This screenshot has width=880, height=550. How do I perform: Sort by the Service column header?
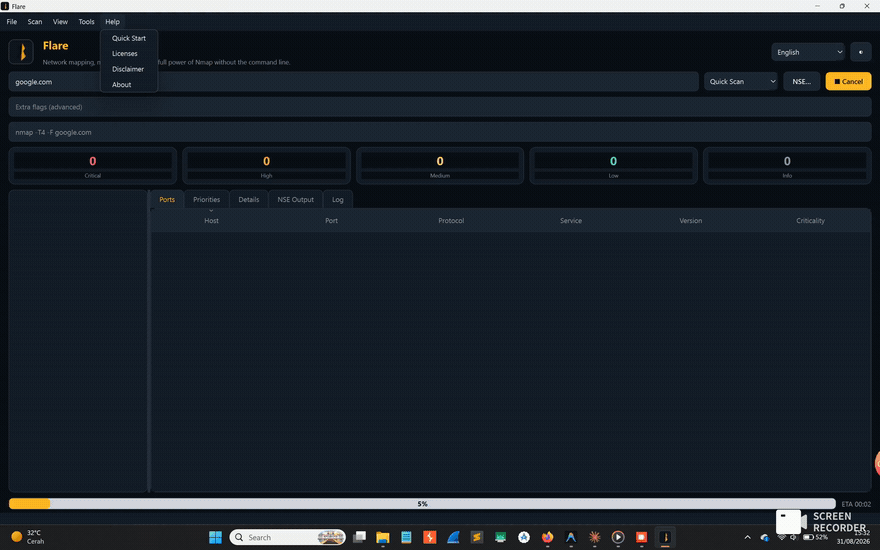click(x=571, y=221)
